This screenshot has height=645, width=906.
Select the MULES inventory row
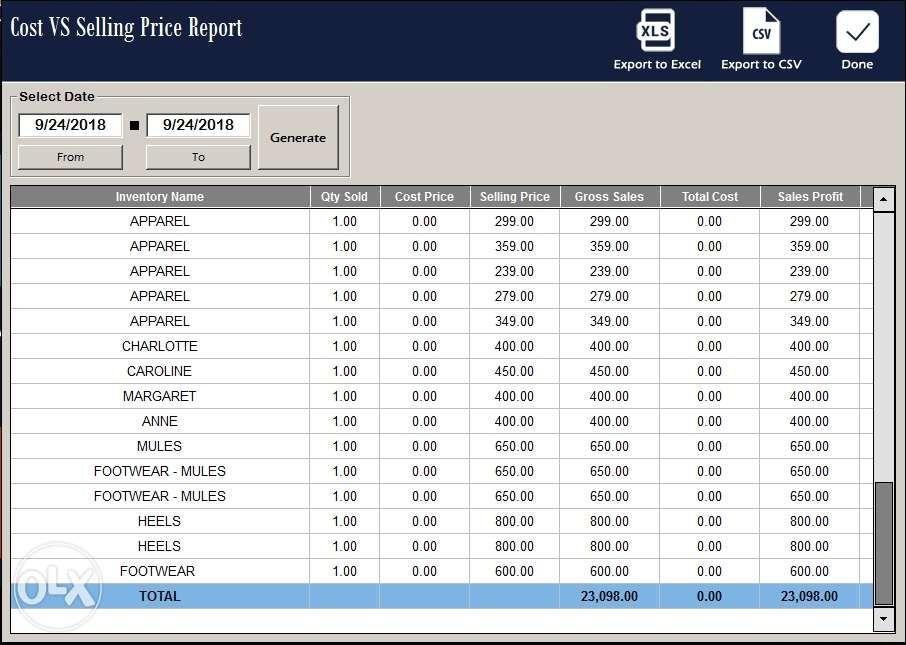tap(159, 446)
